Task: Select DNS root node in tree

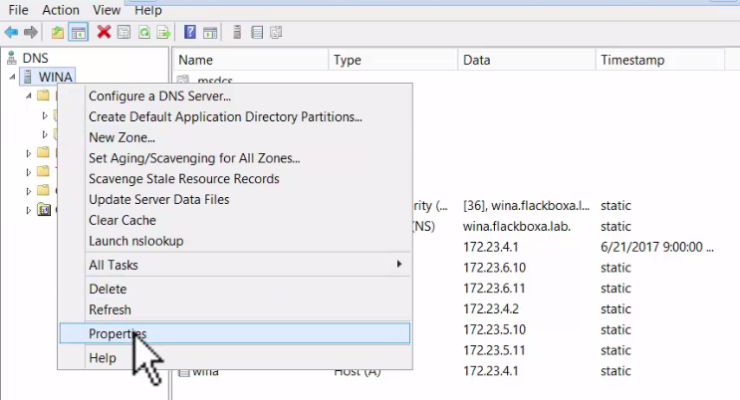Action: point(34,59)
